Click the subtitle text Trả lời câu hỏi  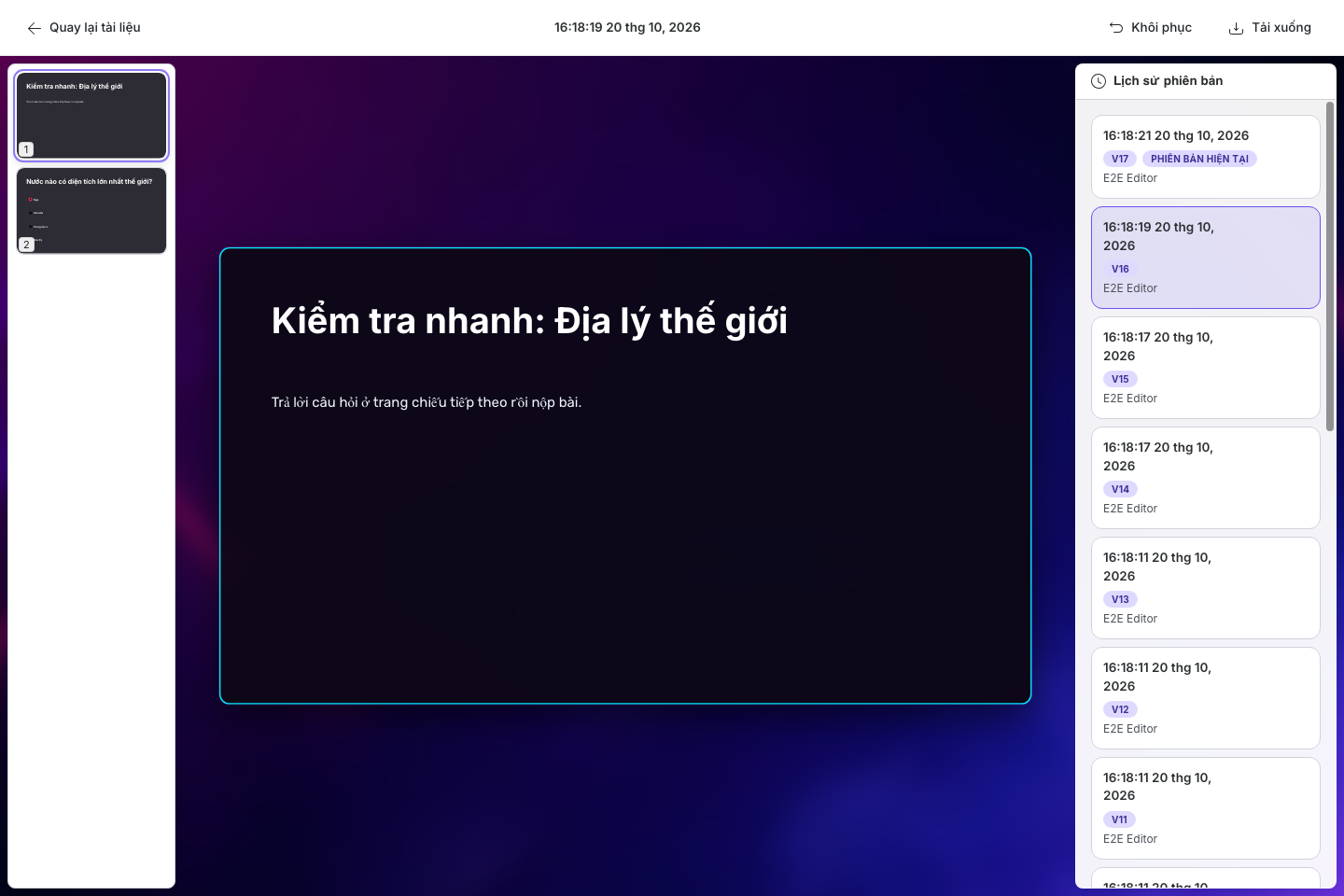click(x=427, y=402)
